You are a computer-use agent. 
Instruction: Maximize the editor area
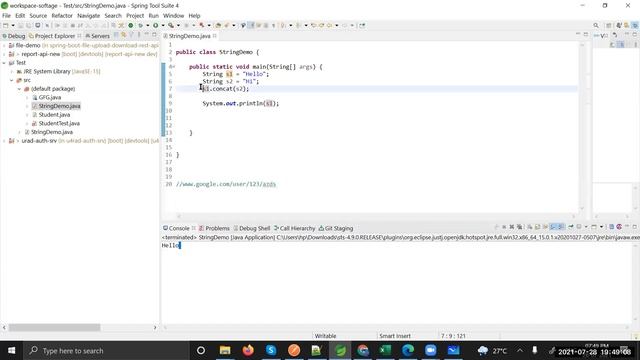(586, 35)
